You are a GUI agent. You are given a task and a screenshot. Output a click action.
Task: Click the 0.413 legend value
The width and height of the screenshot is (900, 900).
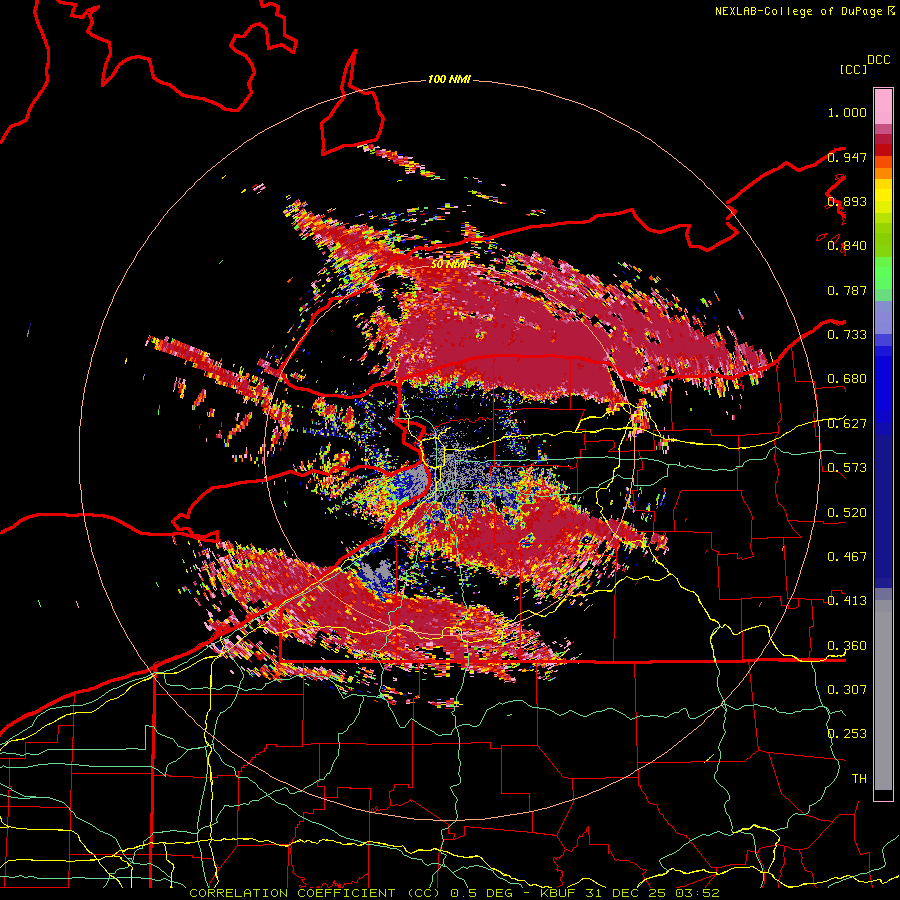[x=847, y=601]
